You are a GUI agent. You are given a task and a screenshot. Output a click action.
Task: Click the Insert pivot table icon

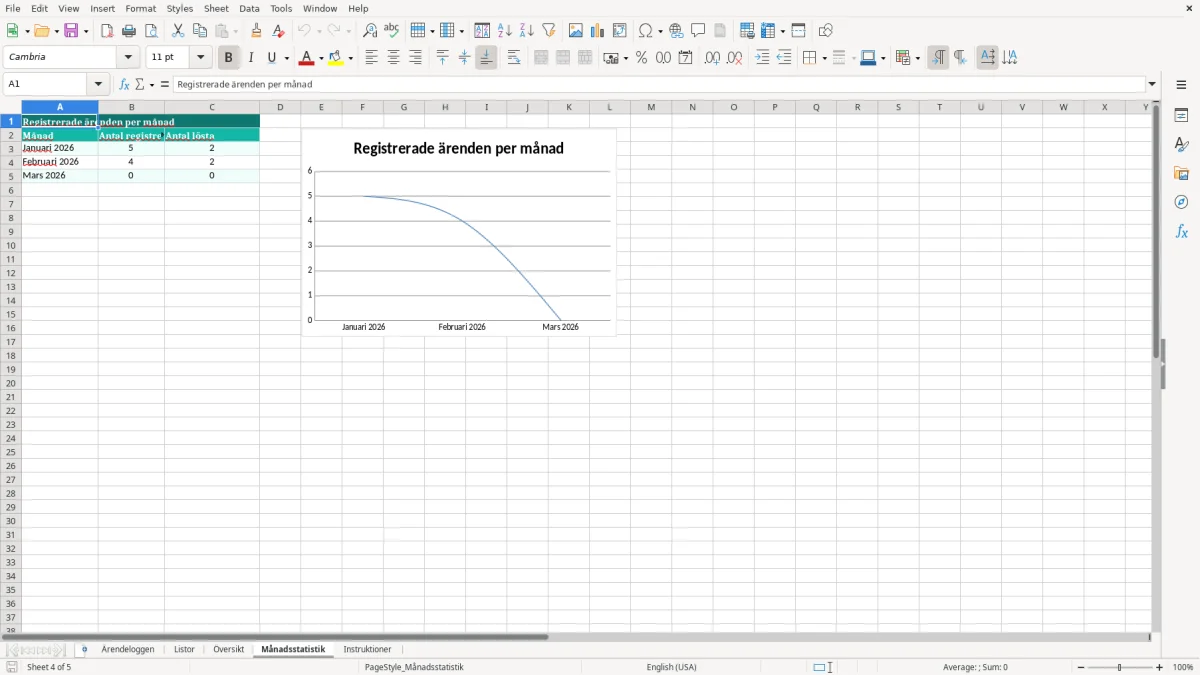point(620,31)
